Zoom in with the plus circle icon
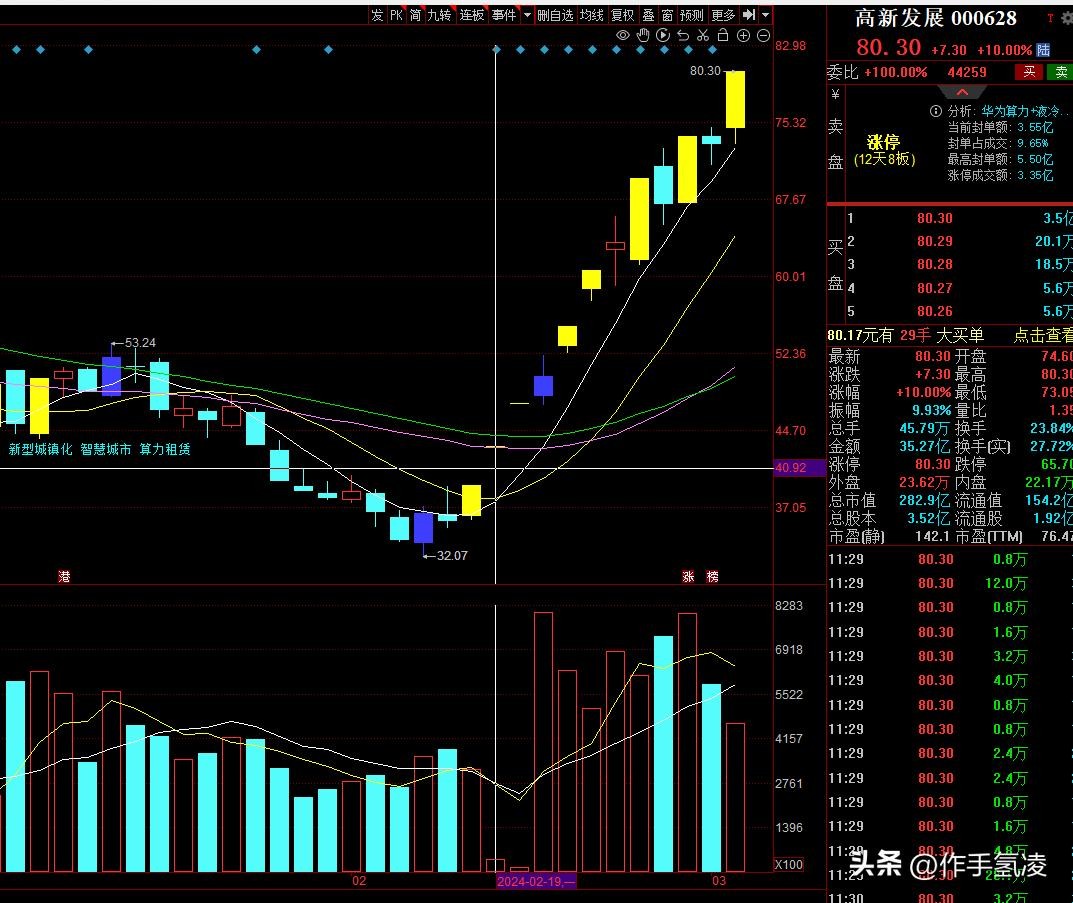 pyautogui.click(x=743, y=35)
